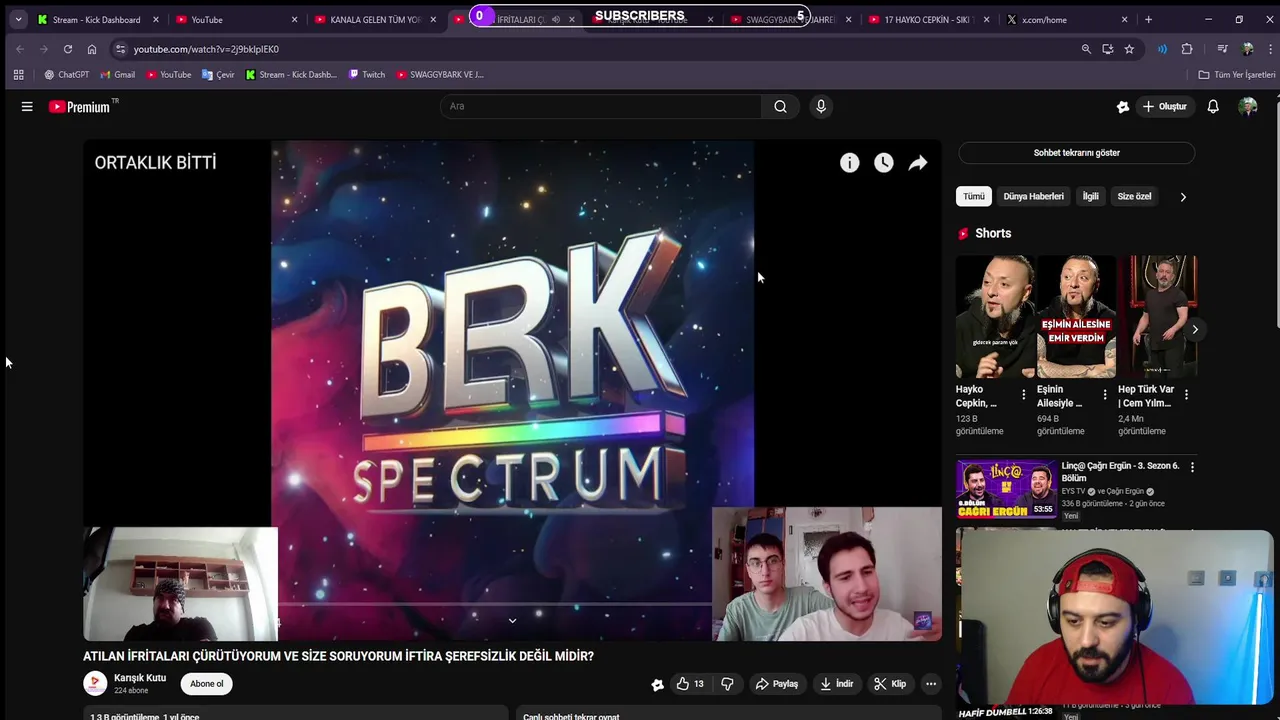Click the sparkle icon beside Oluştur

point(1123,107)
